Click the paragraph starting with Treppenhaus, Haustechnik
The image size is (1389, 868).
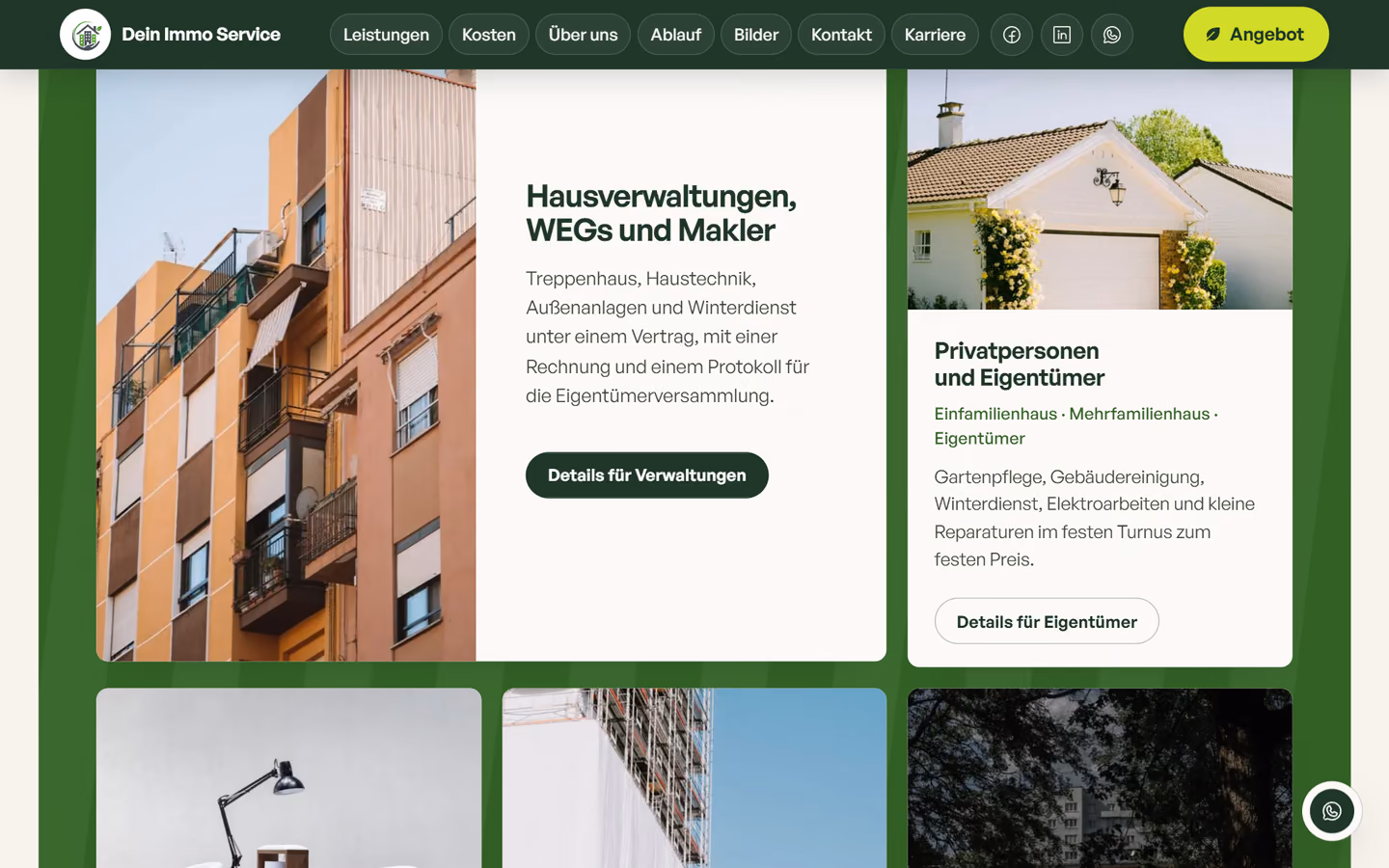(x=667, y=337)
